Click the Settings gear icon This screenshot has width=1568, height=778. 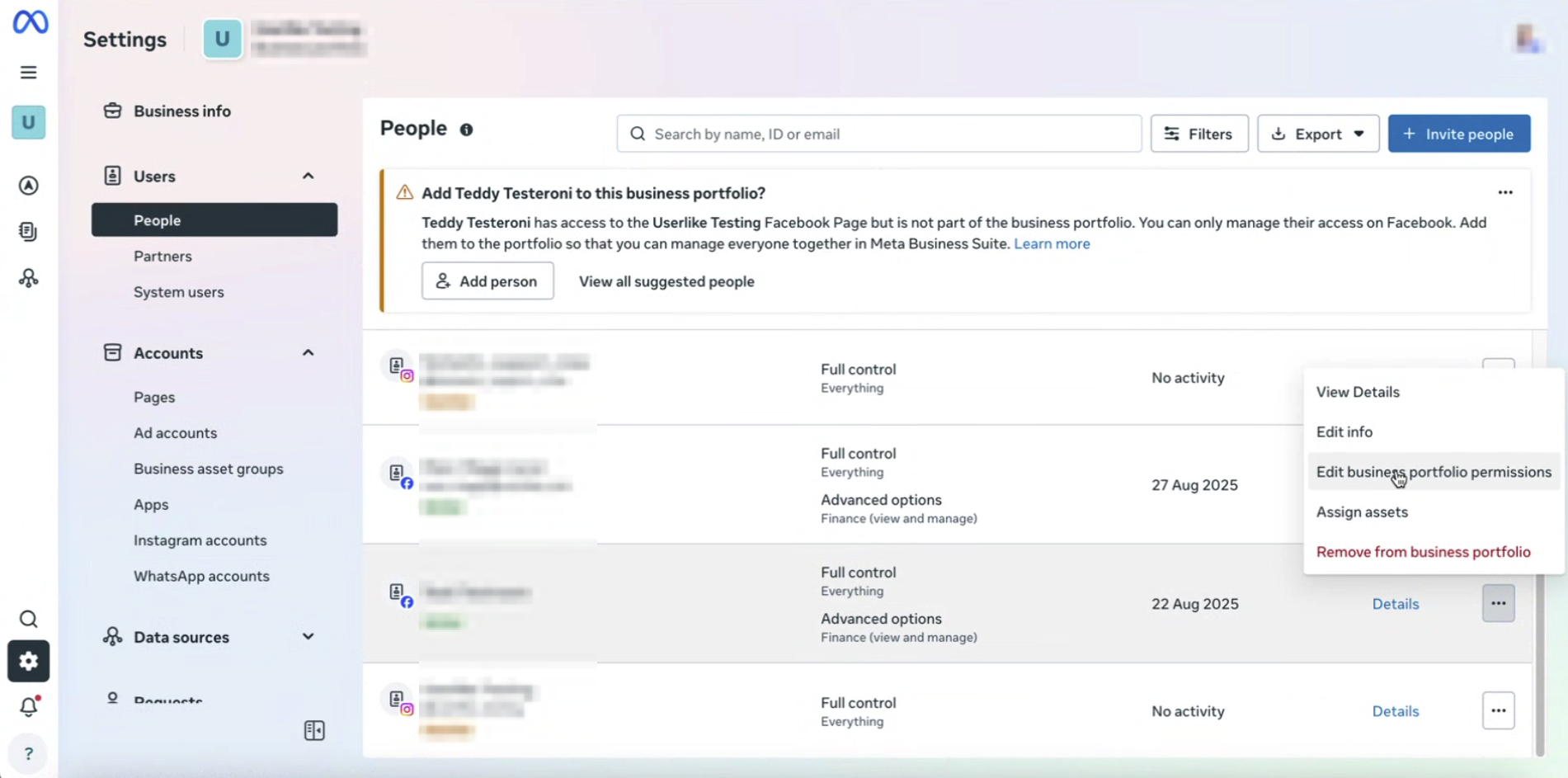pyautogui.click(x=29, y=661)
